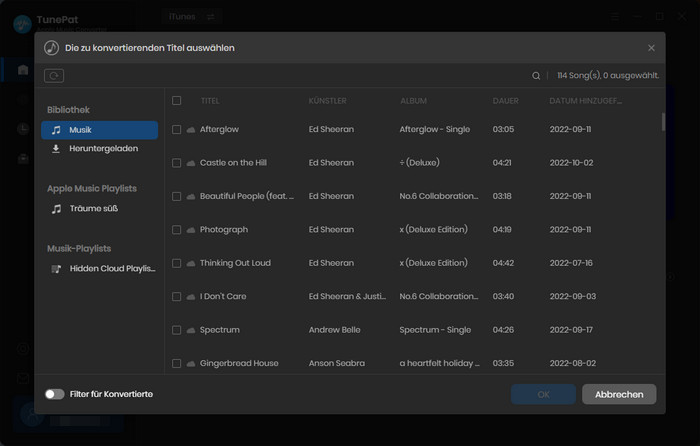Select all songs with header checkbox
The width and height of the screenshot is (700, 446).
[176, 100]
